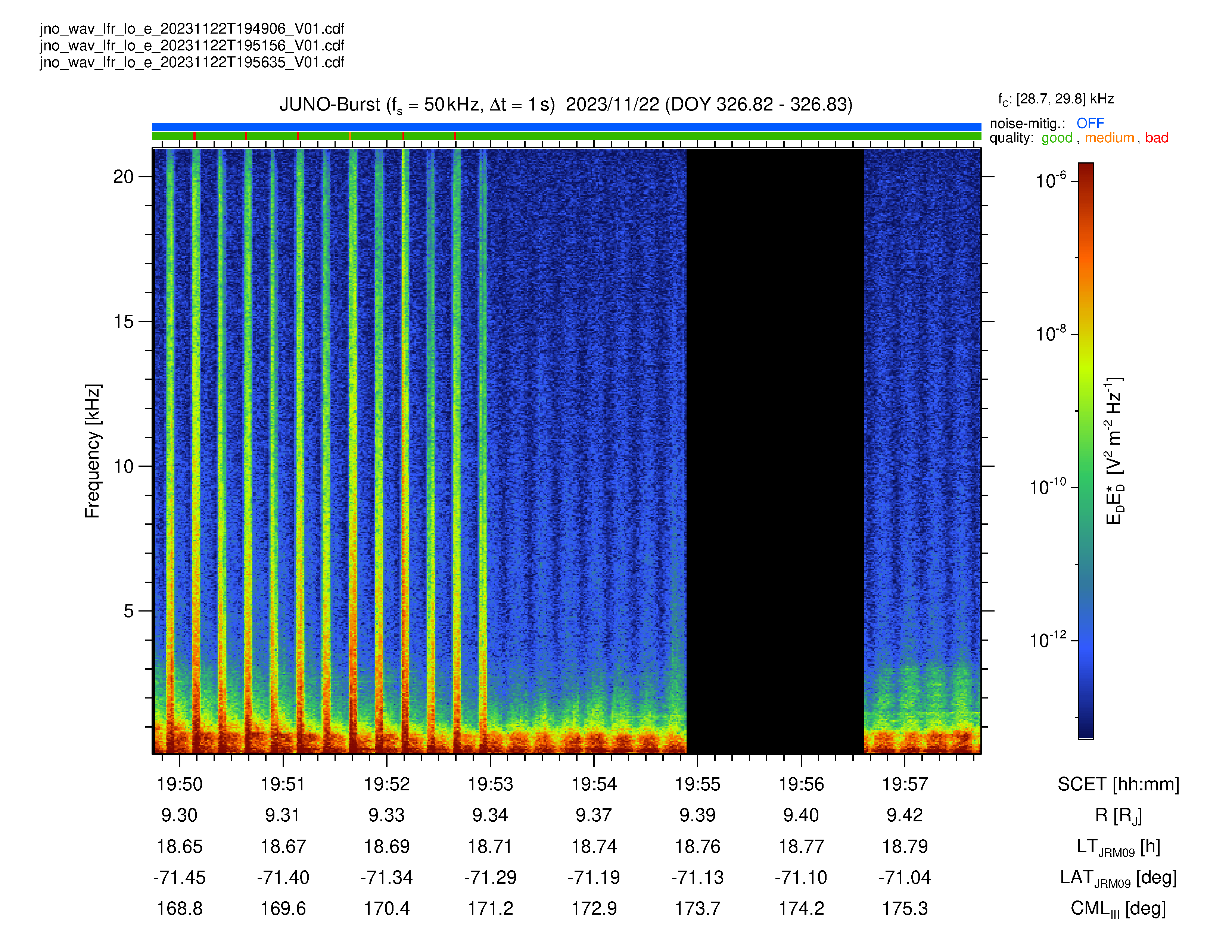Click the blue noise-mitigation status bar

566,127
